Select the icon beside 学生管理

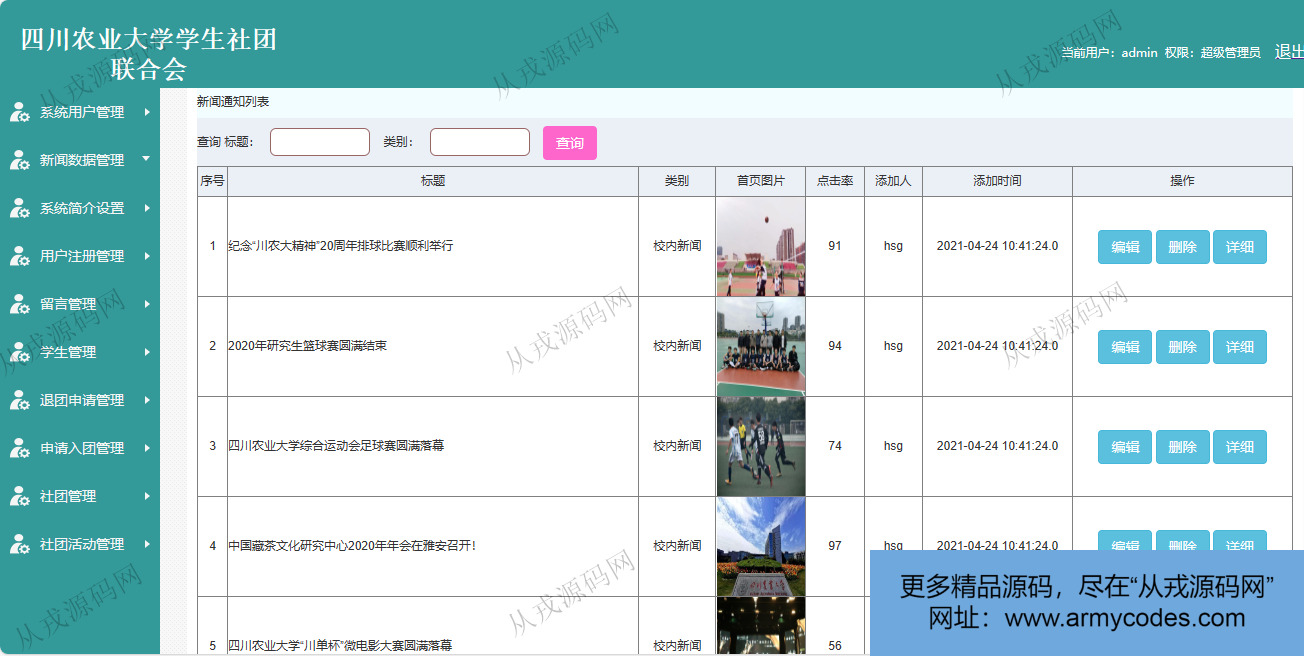tap(19, 352)
